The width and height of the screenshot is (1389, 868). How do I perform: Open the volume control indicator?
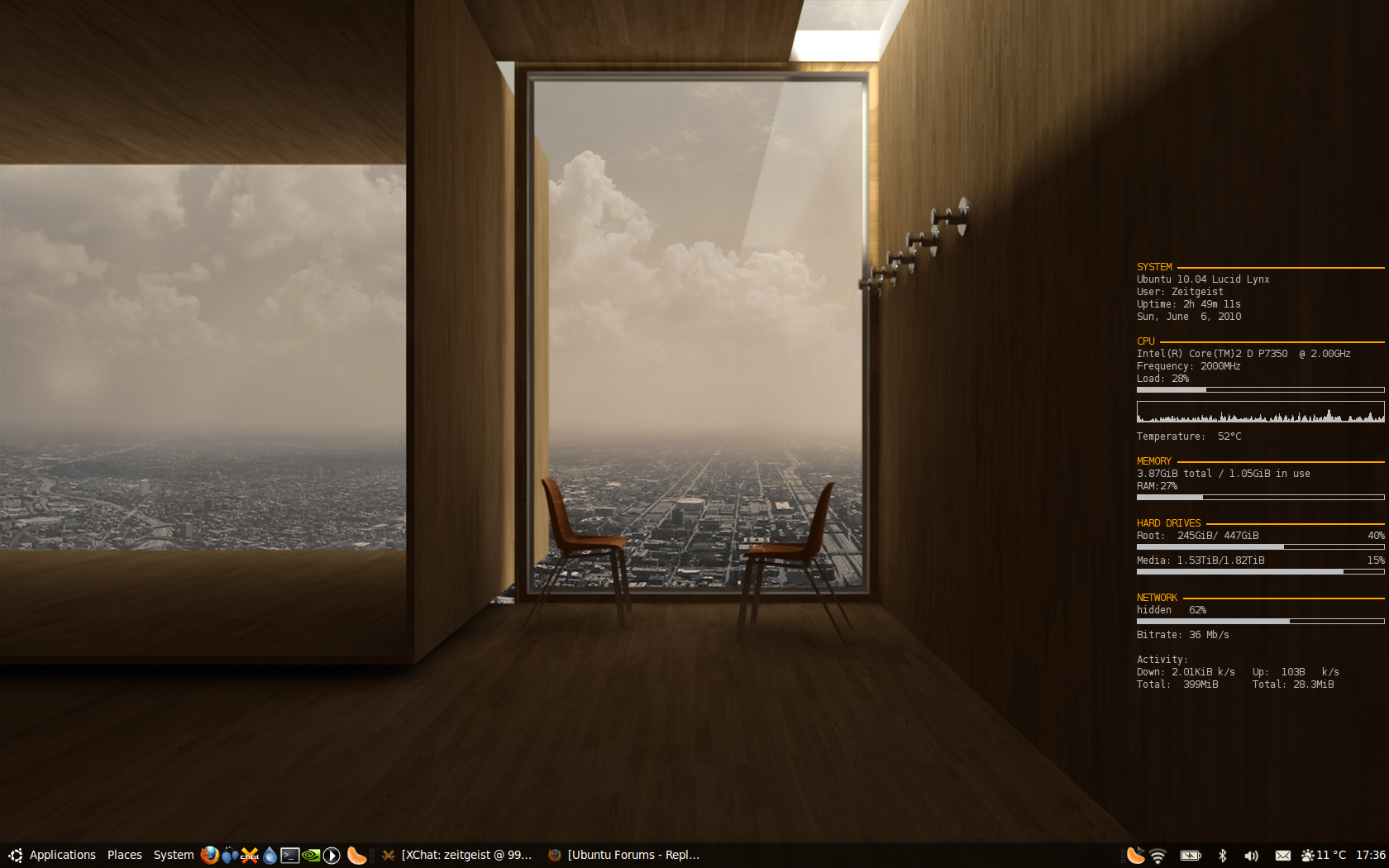(1252, 856)
